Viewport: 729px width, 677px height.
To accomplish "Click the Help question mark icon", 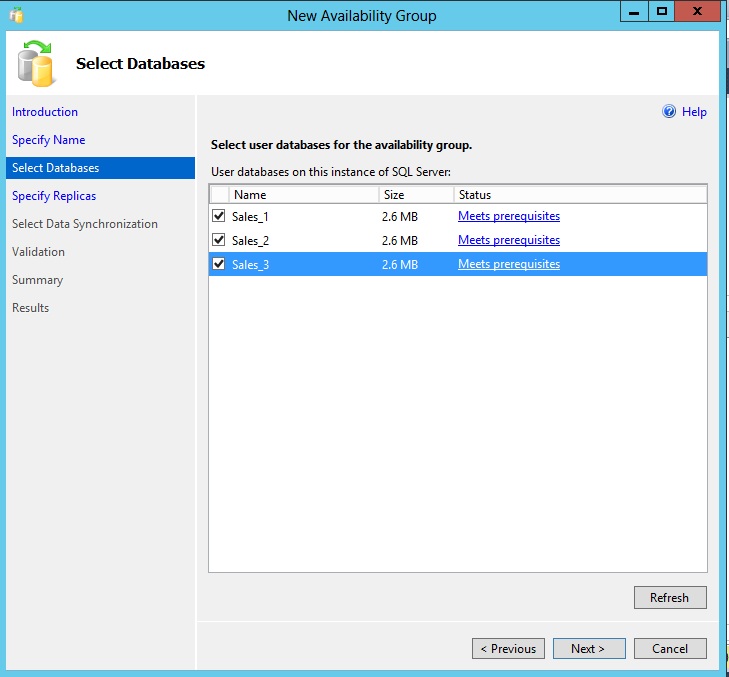I will tap(669, 112).
